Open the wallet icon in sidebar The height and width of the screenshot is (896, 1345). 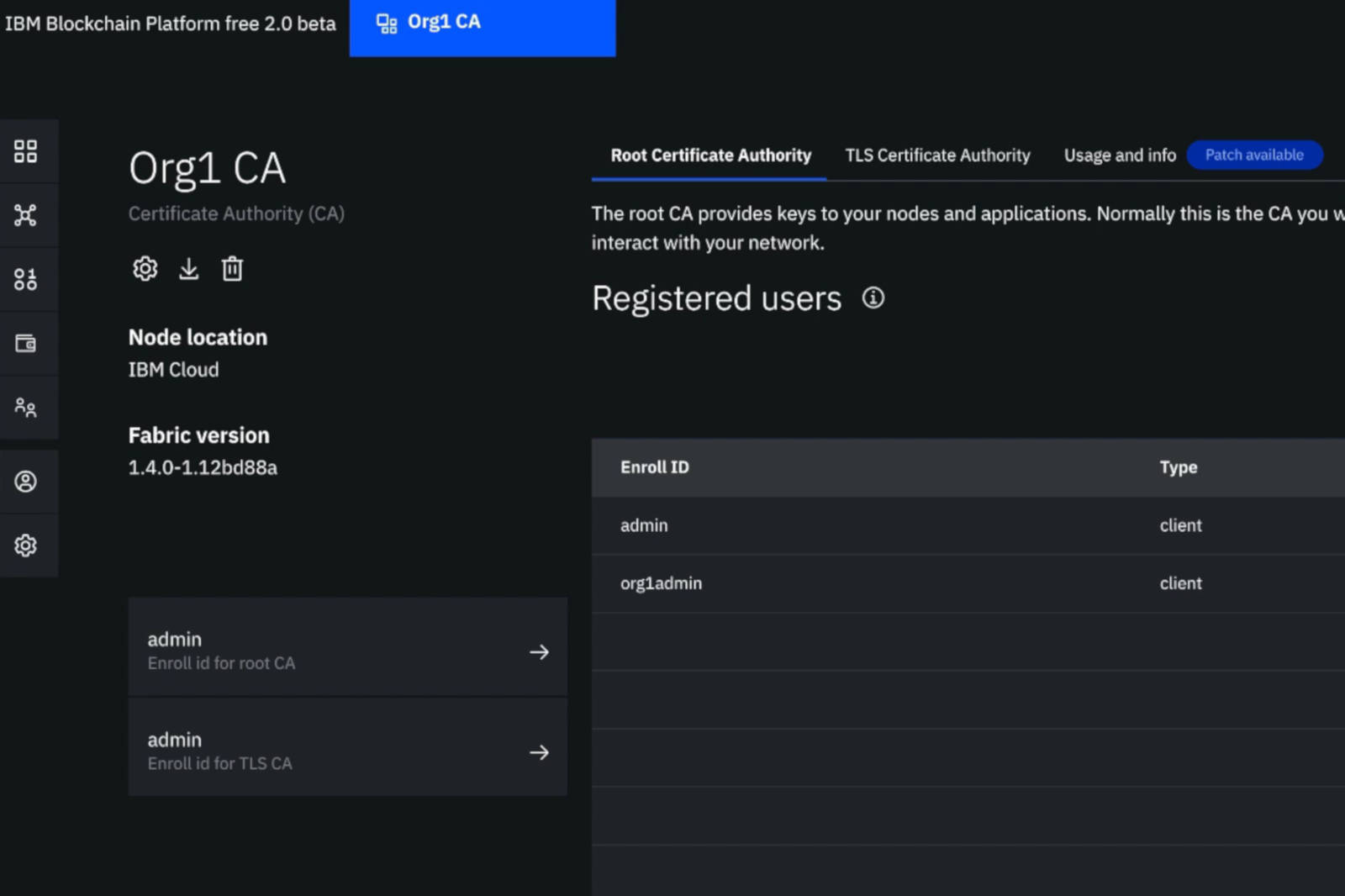pos(25,343)
